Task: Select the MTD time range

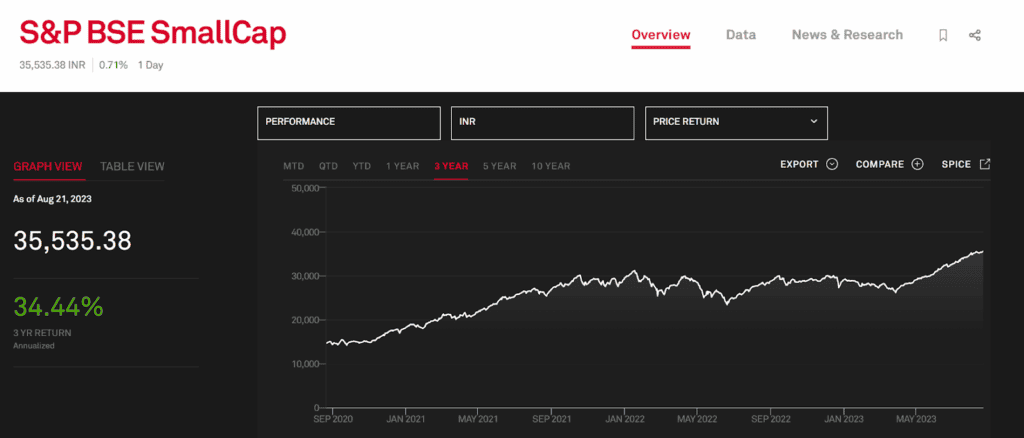Action: 294,166
